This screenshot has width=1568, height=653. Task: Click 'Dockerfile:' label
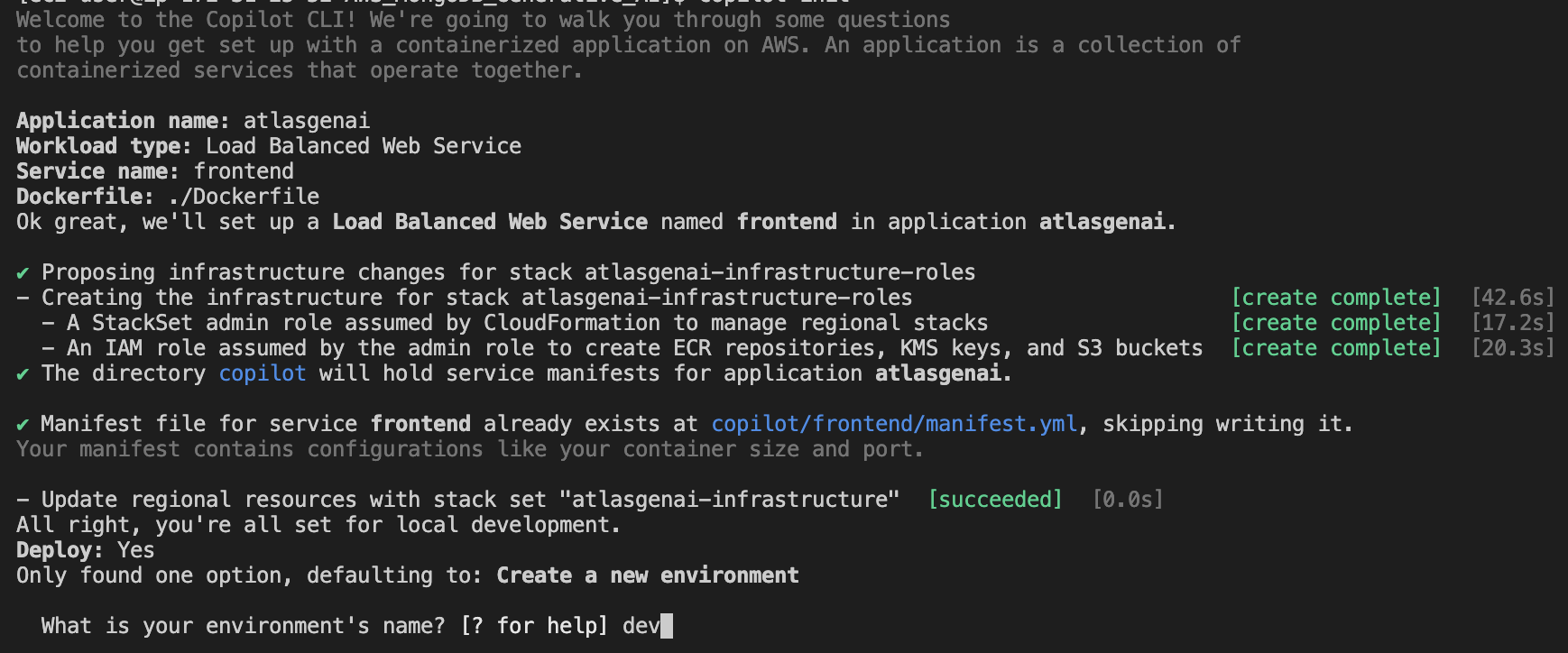coord(86,197)
